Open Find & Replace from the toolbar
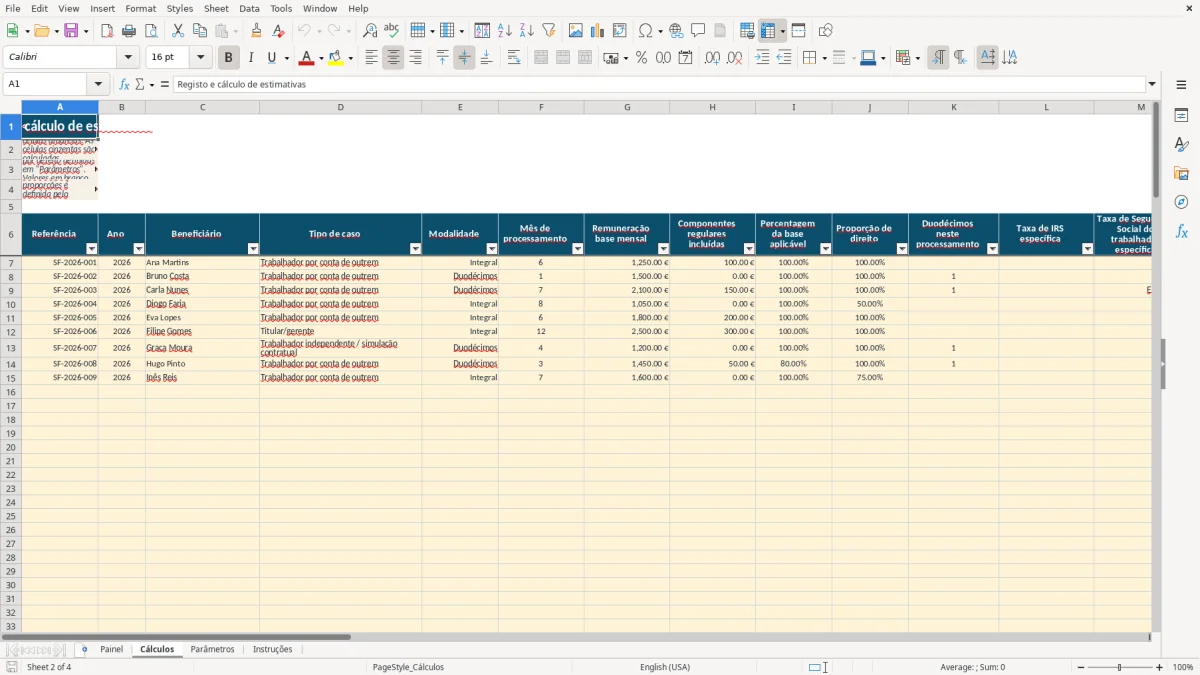1200x675 pixels. (370, 31)
